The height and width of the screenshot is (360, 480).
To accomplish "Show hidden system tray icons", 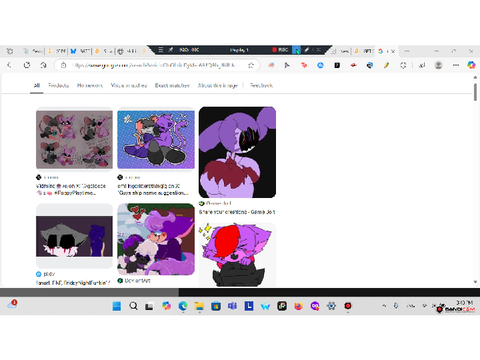I will (x=384, y=306).
